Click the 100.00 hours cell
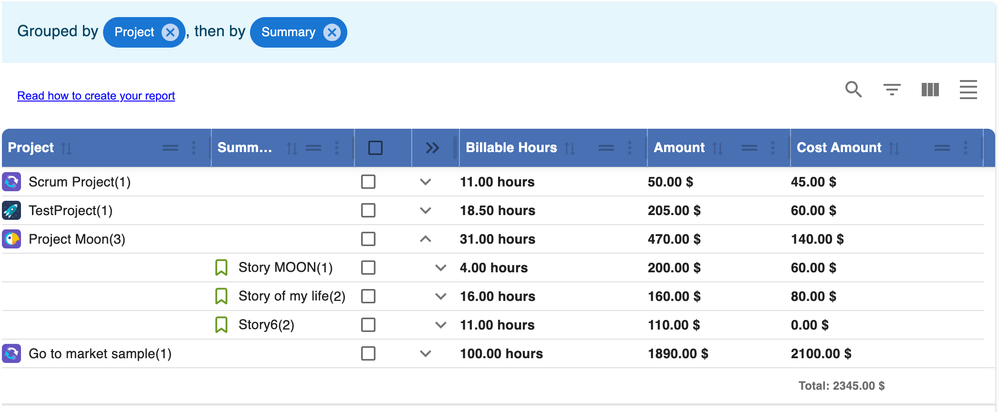999x412 pixels. 501,353
